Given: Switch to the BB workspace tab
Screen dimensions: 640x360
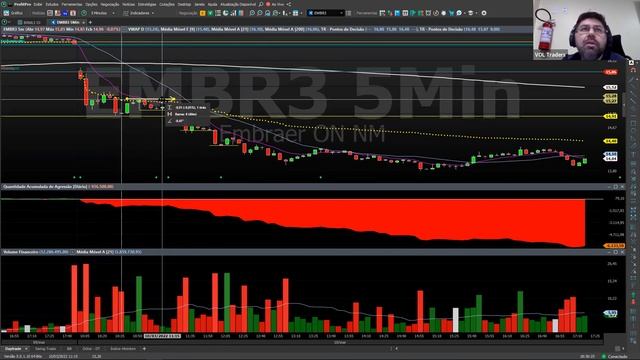Looking at the screenshot, I should 69,349.
